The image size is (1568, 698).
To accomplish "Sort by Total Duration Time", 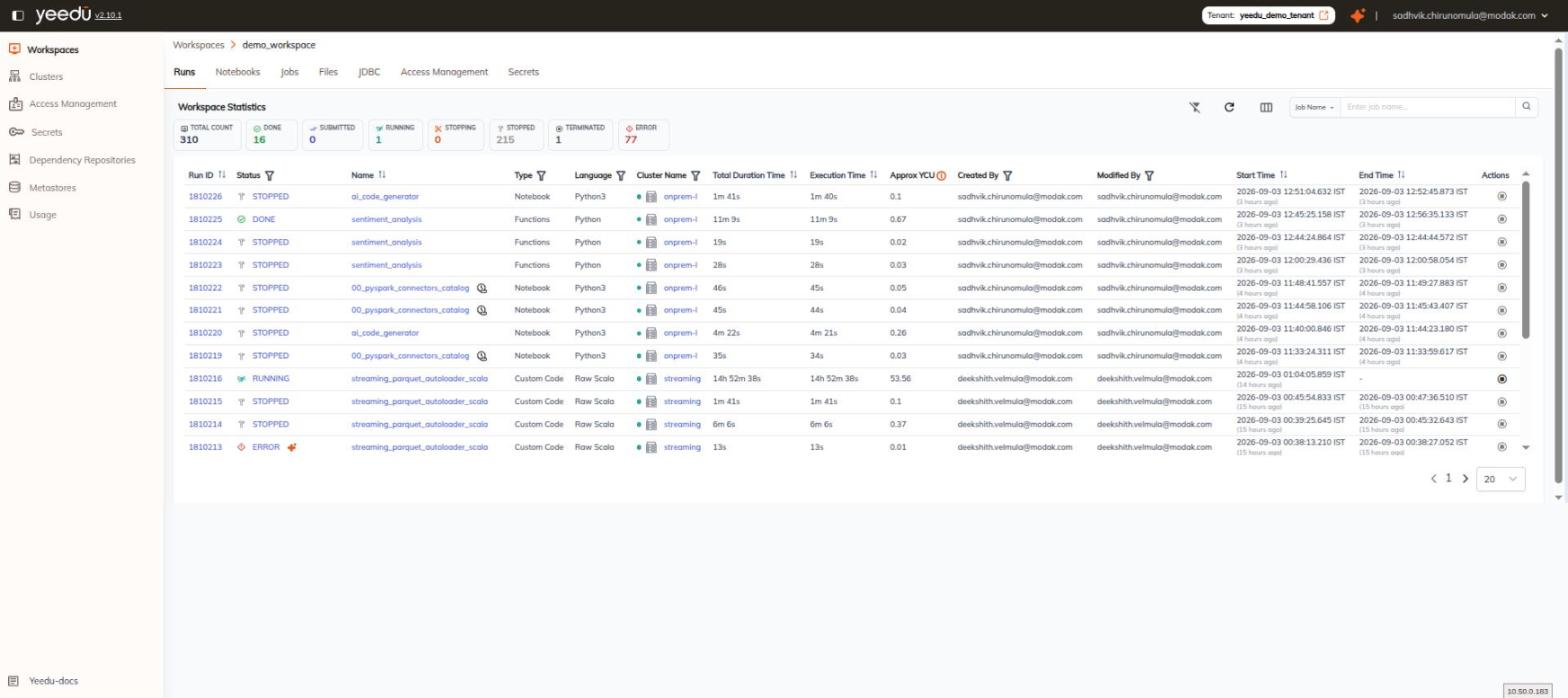I will 793,176.
